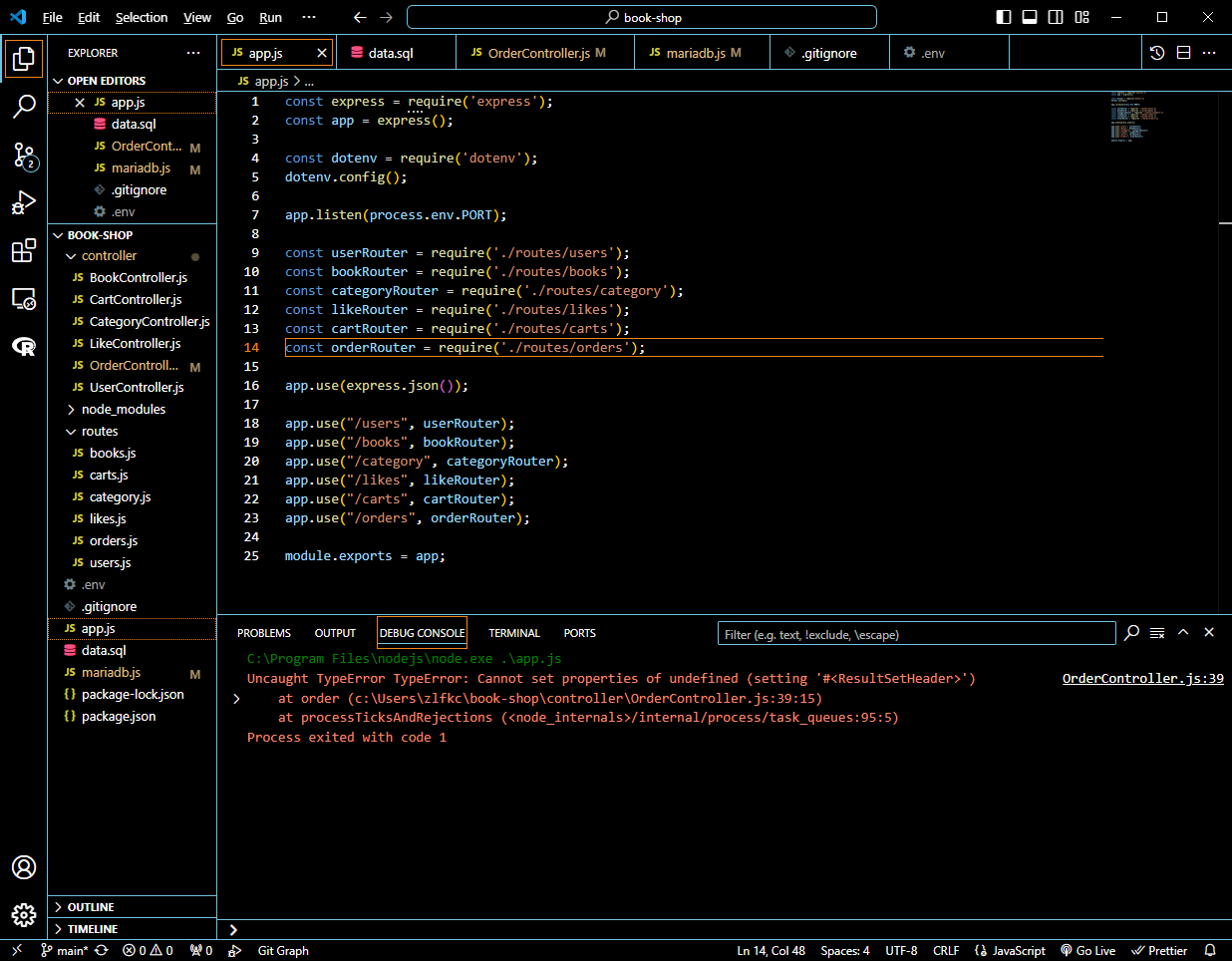Switch to the OrderController.js tab
Screen dimensions: 1232x961
click(x=545, y=53)
